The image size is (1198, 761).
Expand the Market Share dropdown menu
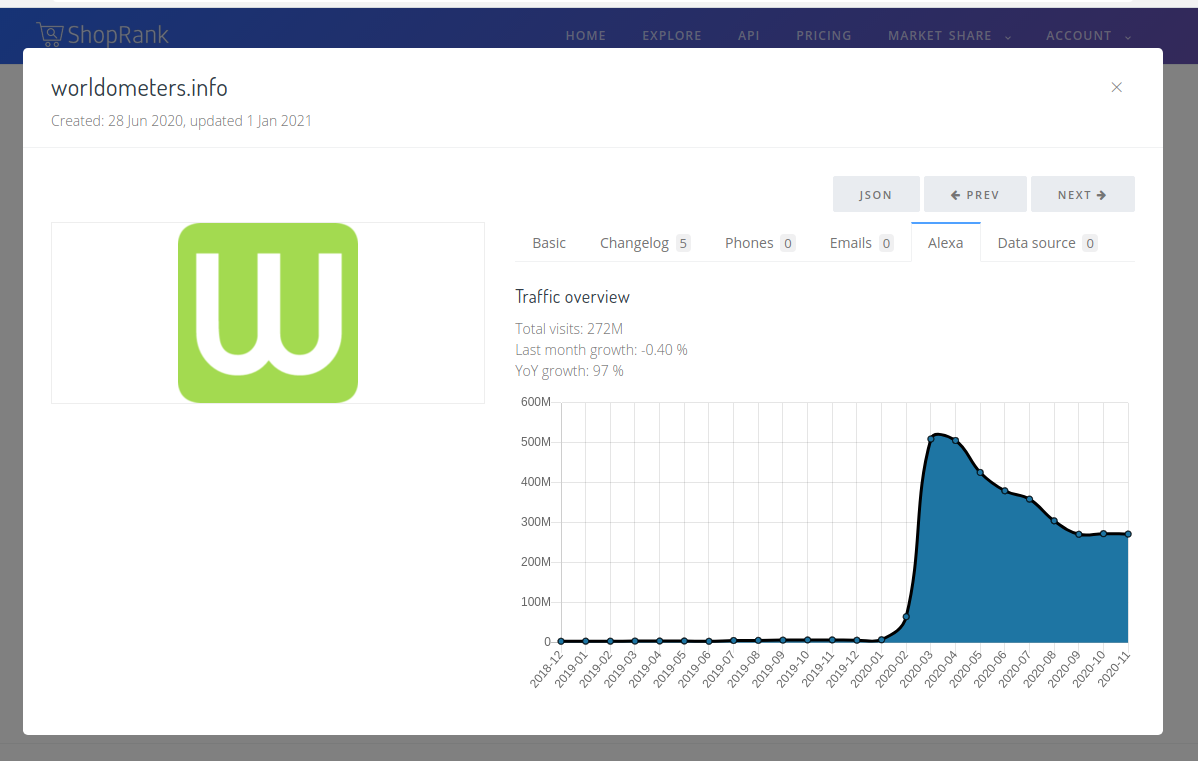949,36
